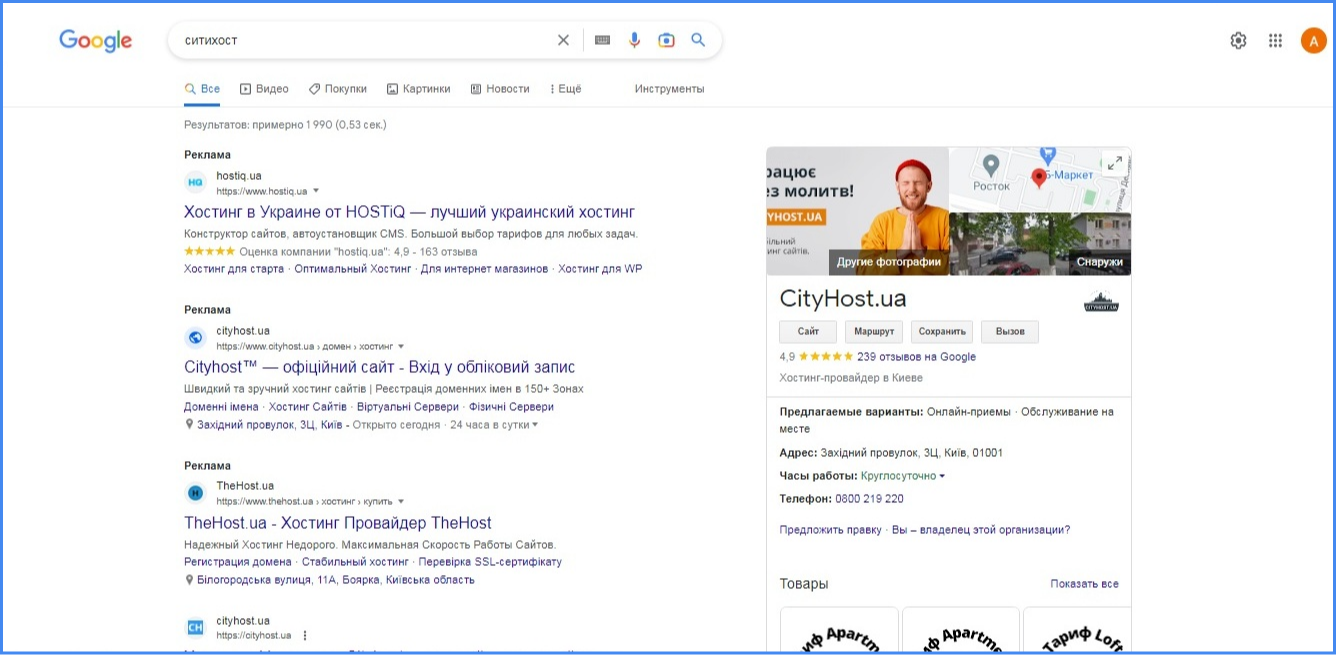Click the magnifier search button
The width and height of the screenshot is (1336, 655).
[698, 40]
